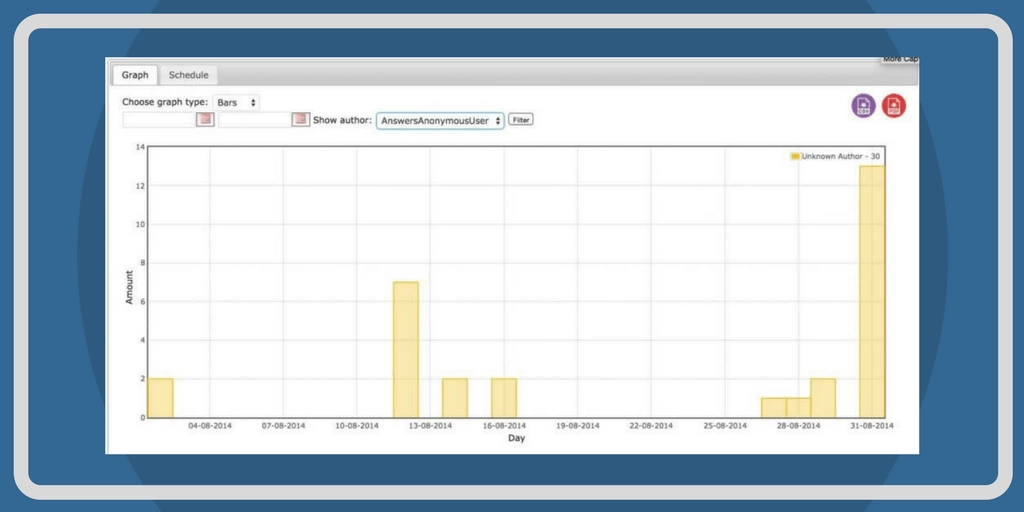
Task: Open the start date calendar picker icon
Action: click(x=205, y=120)
